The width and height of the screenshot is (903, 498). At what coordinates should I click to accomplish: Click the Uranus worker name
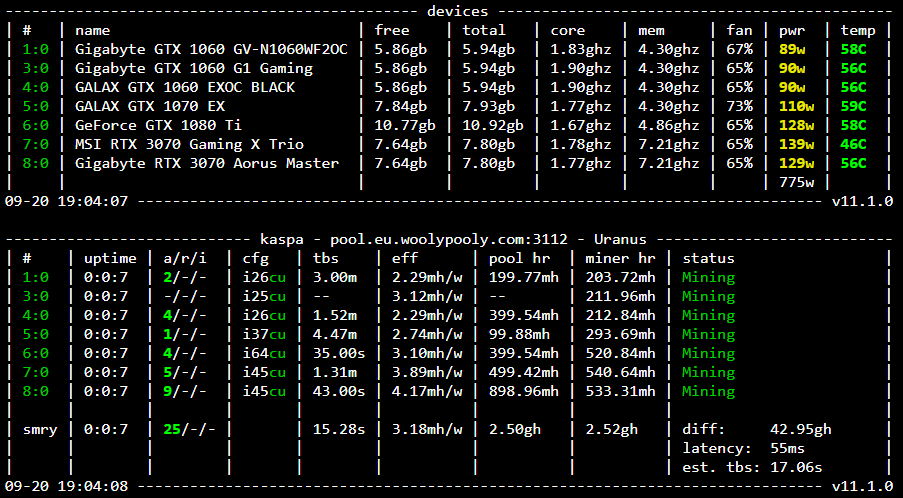click(x=620, y=239)
